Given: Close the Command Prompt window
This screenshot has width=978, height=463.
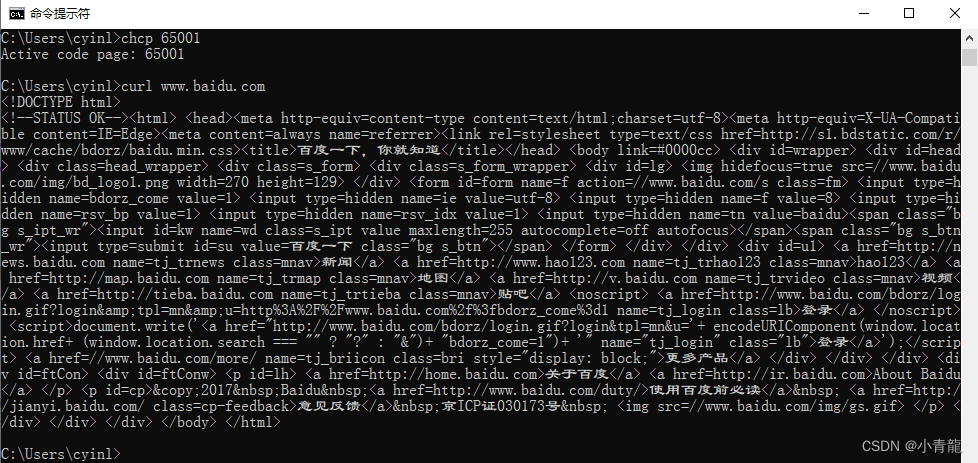Looking at the screenshot, I should pyautogui.click(x=954, y=14).
